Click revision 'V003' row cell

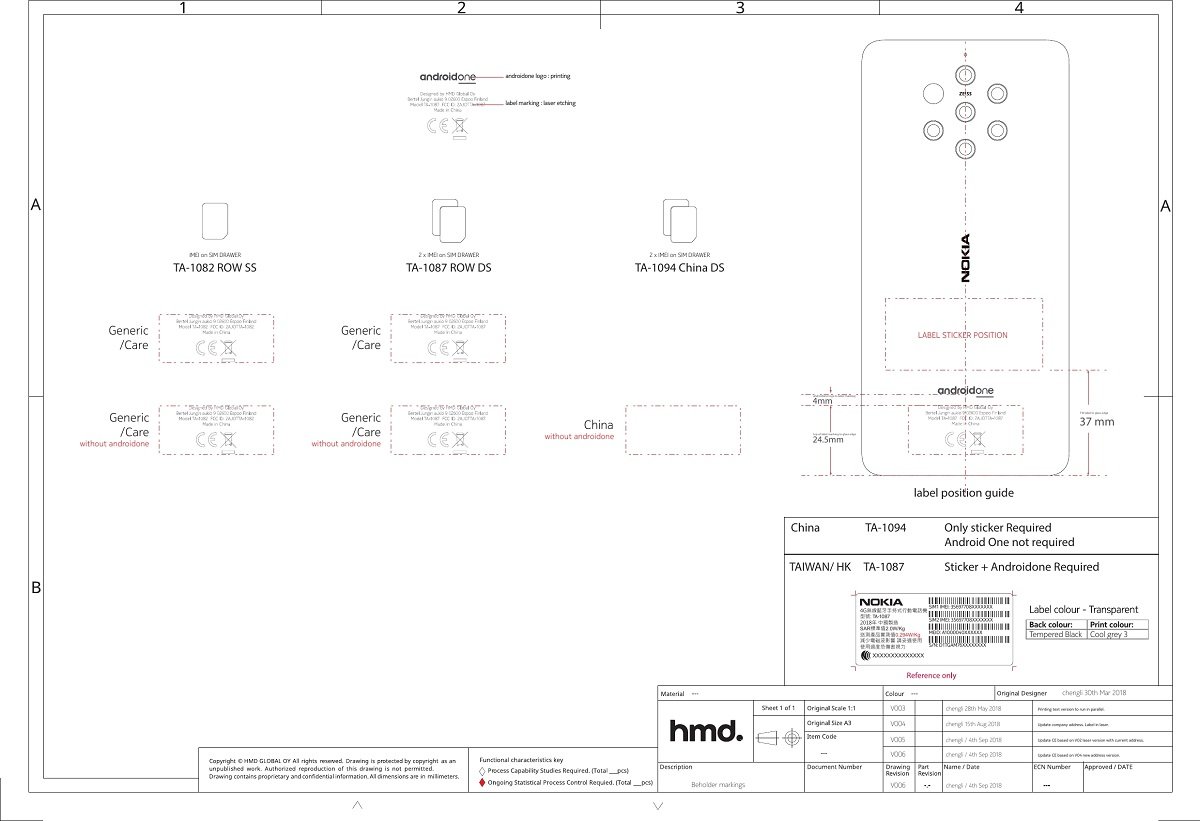[898, 708]
